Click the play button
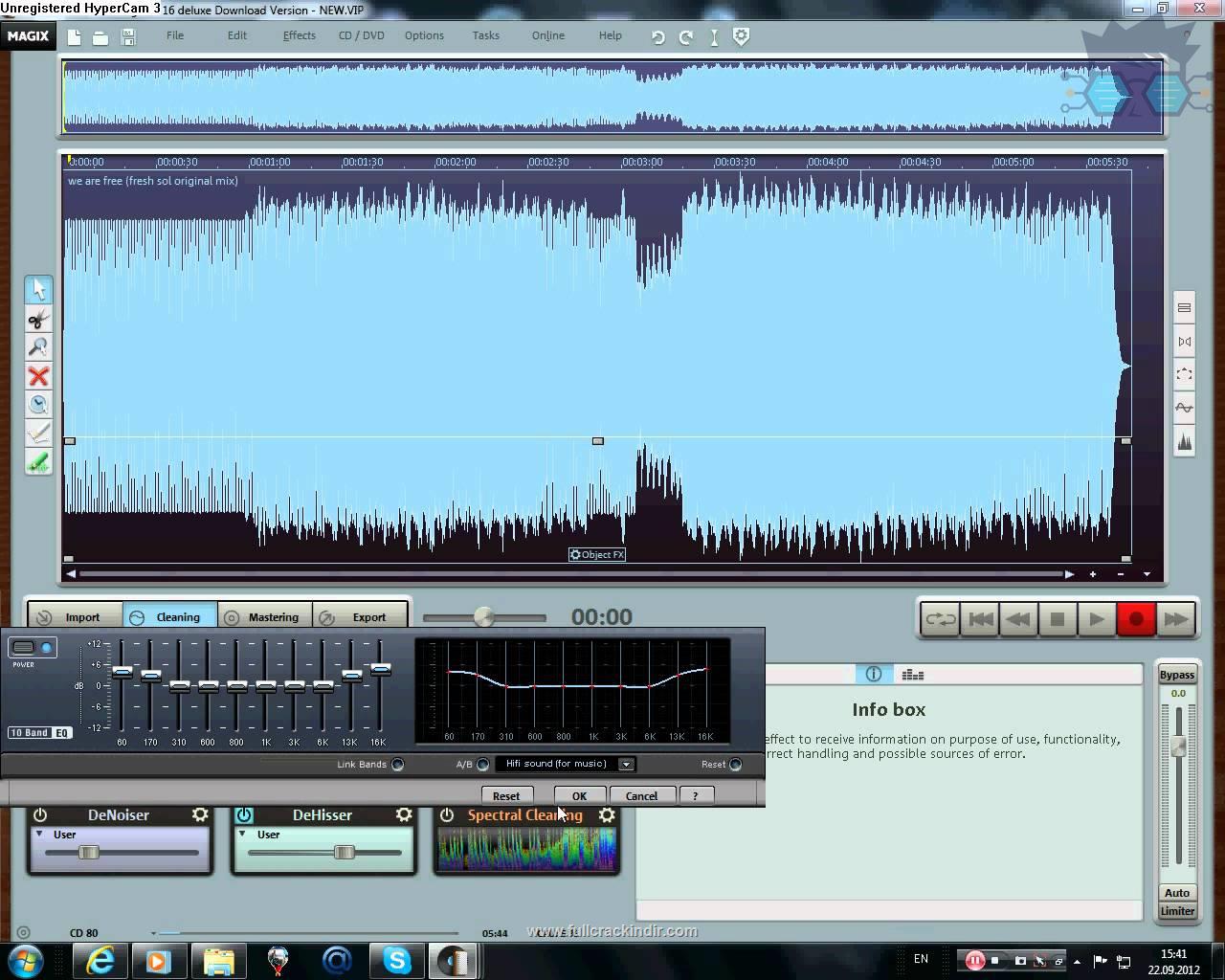This screenshot has height=980, width=1225. coord(1097,619)
